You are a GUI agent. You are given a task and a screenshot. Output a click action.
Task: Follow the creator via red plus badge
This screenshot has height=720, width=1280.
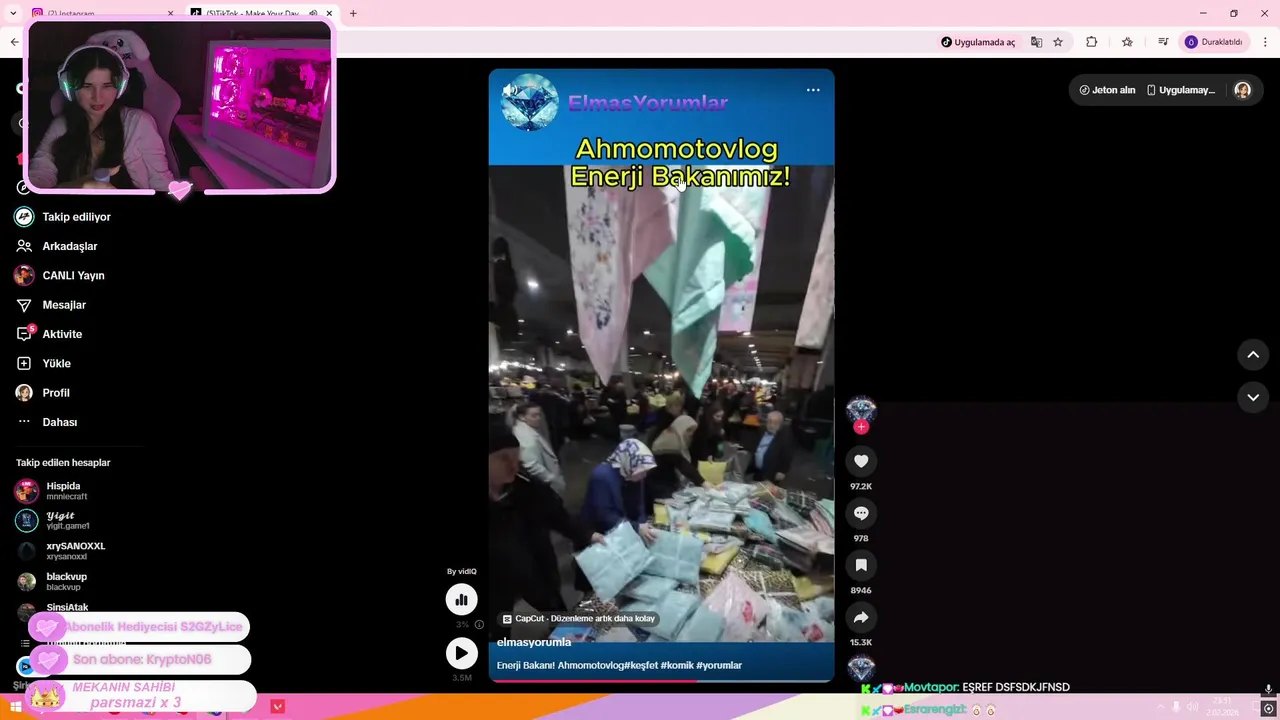point(861,427)
